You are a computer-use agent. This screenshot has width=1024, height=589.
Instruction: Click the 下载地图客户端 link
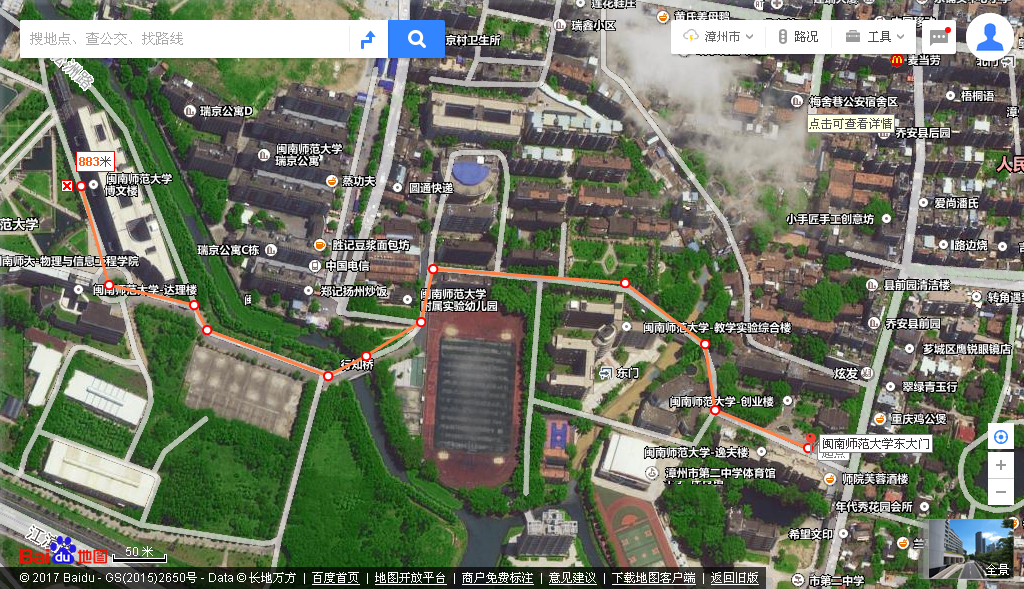coord(653,578)
